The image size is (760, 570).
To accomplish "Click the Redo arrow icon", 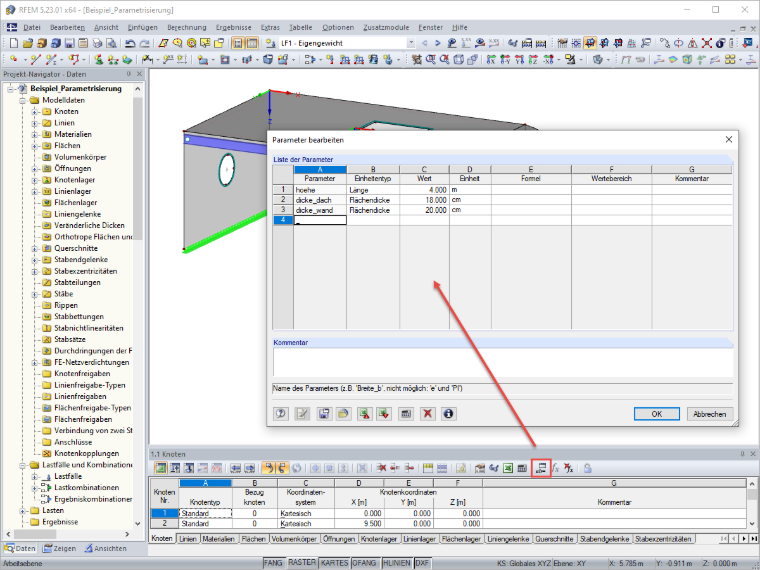I will 144,43.
